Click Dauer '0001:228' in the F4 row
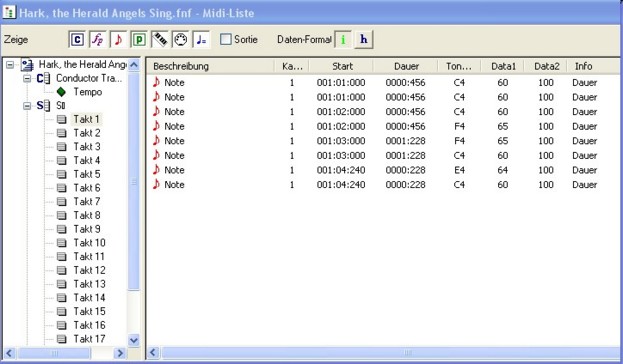 click(405, 141)
